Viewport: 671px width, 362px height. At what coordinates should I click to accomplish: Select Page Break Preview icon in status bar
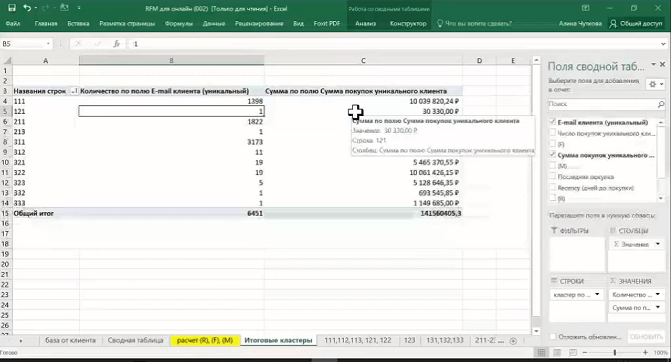(573, 352)
